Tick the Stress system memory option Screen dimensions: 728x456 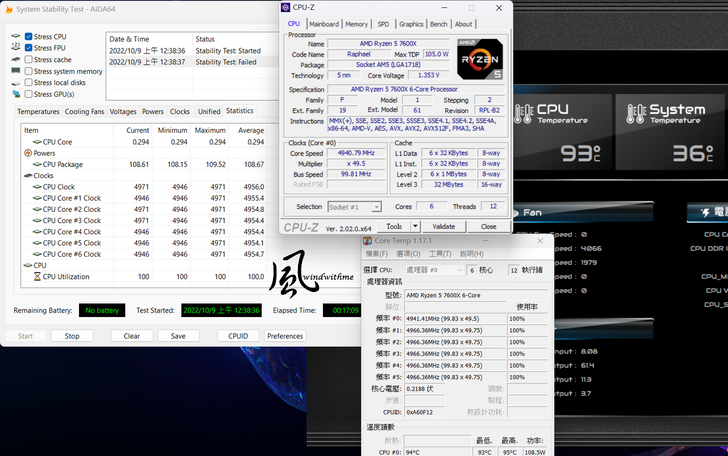point(28,71)
